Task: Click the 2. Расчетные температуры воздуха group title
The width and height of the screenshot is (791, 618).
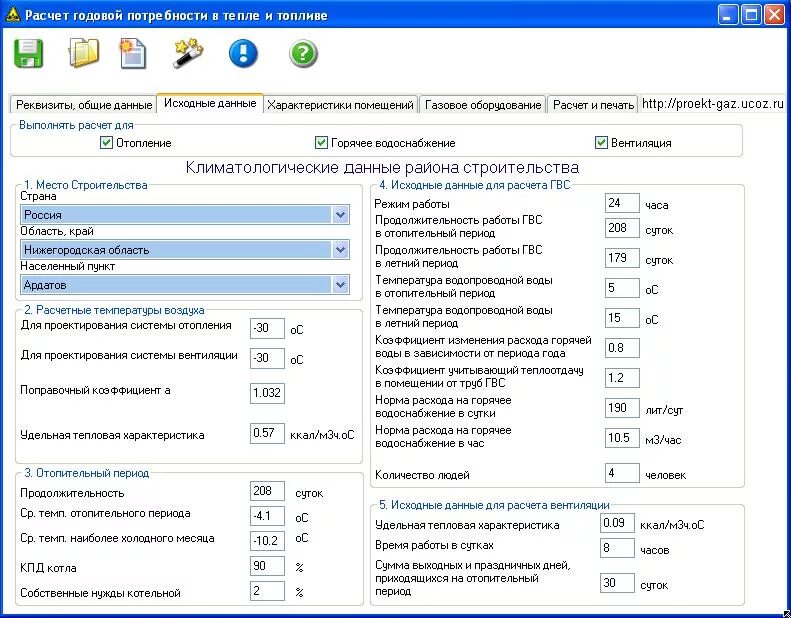Action: click(114, 310)
